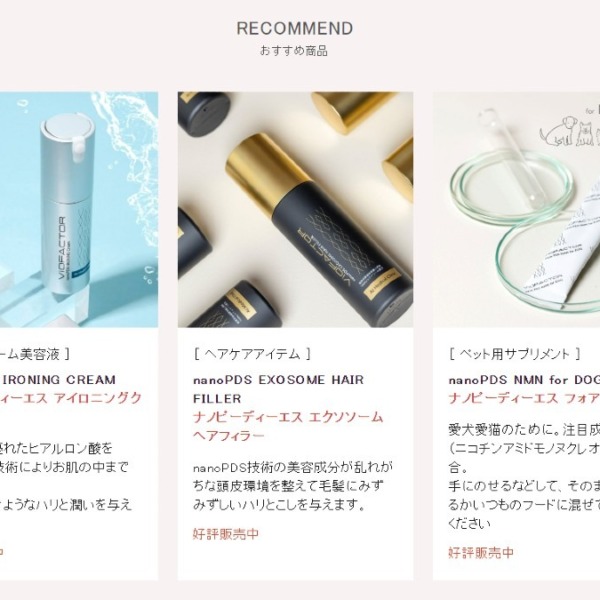
Task: Click the IRONING CREAM product title
Action: point(58,380)
